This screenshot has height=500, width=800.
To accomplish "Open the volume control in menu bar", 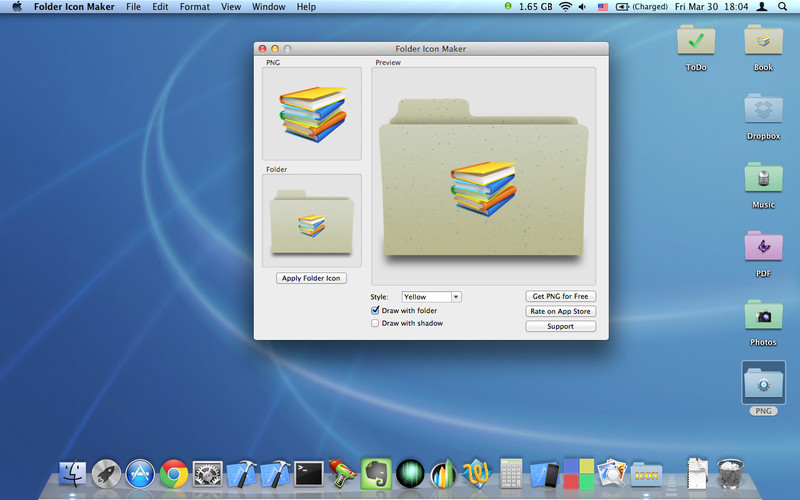I will [x=583, y=7].
